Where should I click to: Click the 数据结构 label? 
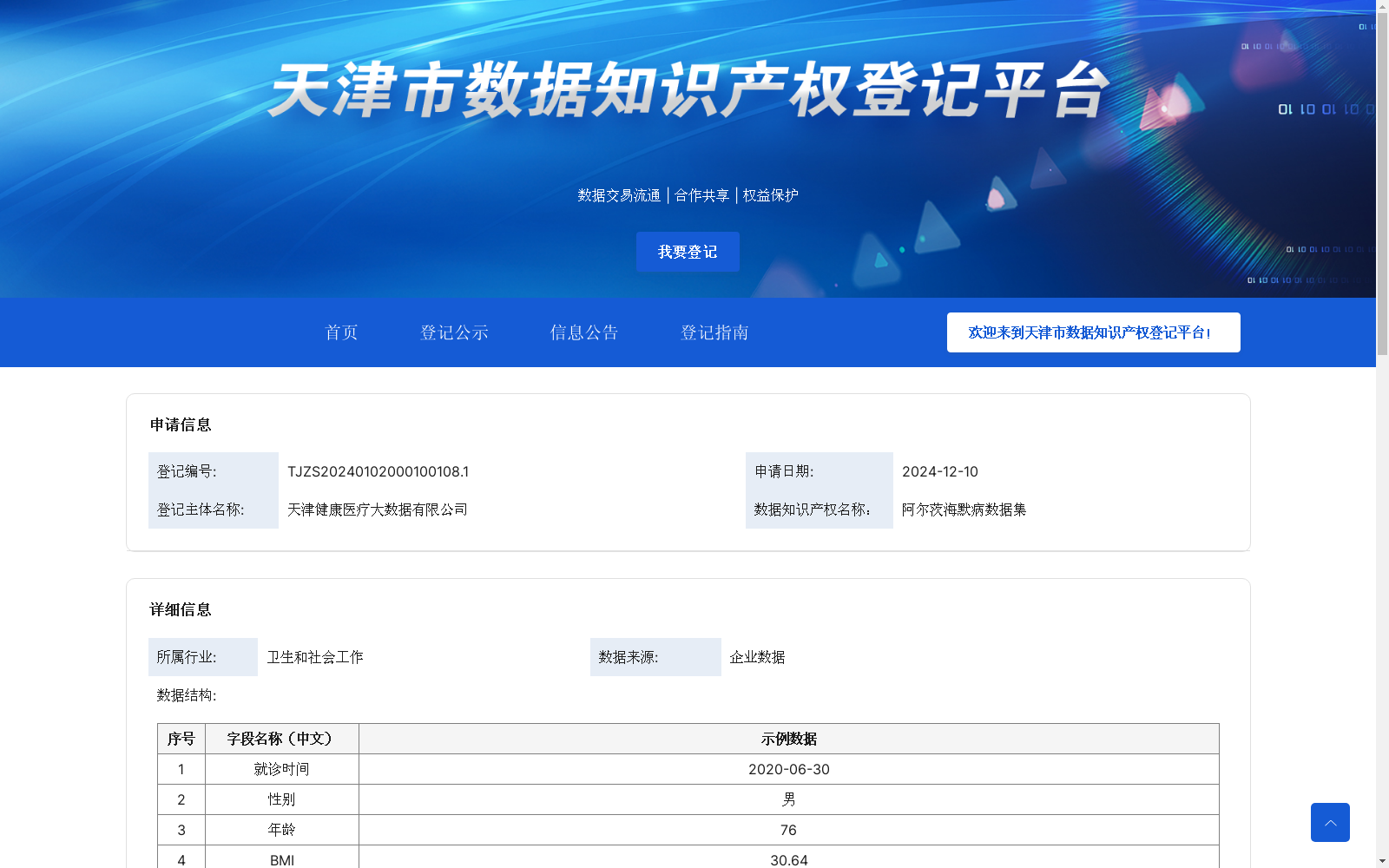[187, 695]
